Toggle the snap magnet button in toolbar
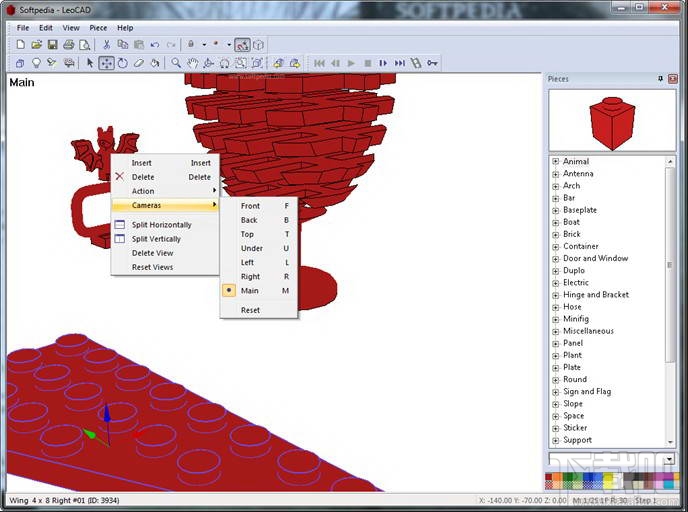Image resolution: width=688 pixels, height=512 pixels. pyautogui.click(x=242, y=44)
